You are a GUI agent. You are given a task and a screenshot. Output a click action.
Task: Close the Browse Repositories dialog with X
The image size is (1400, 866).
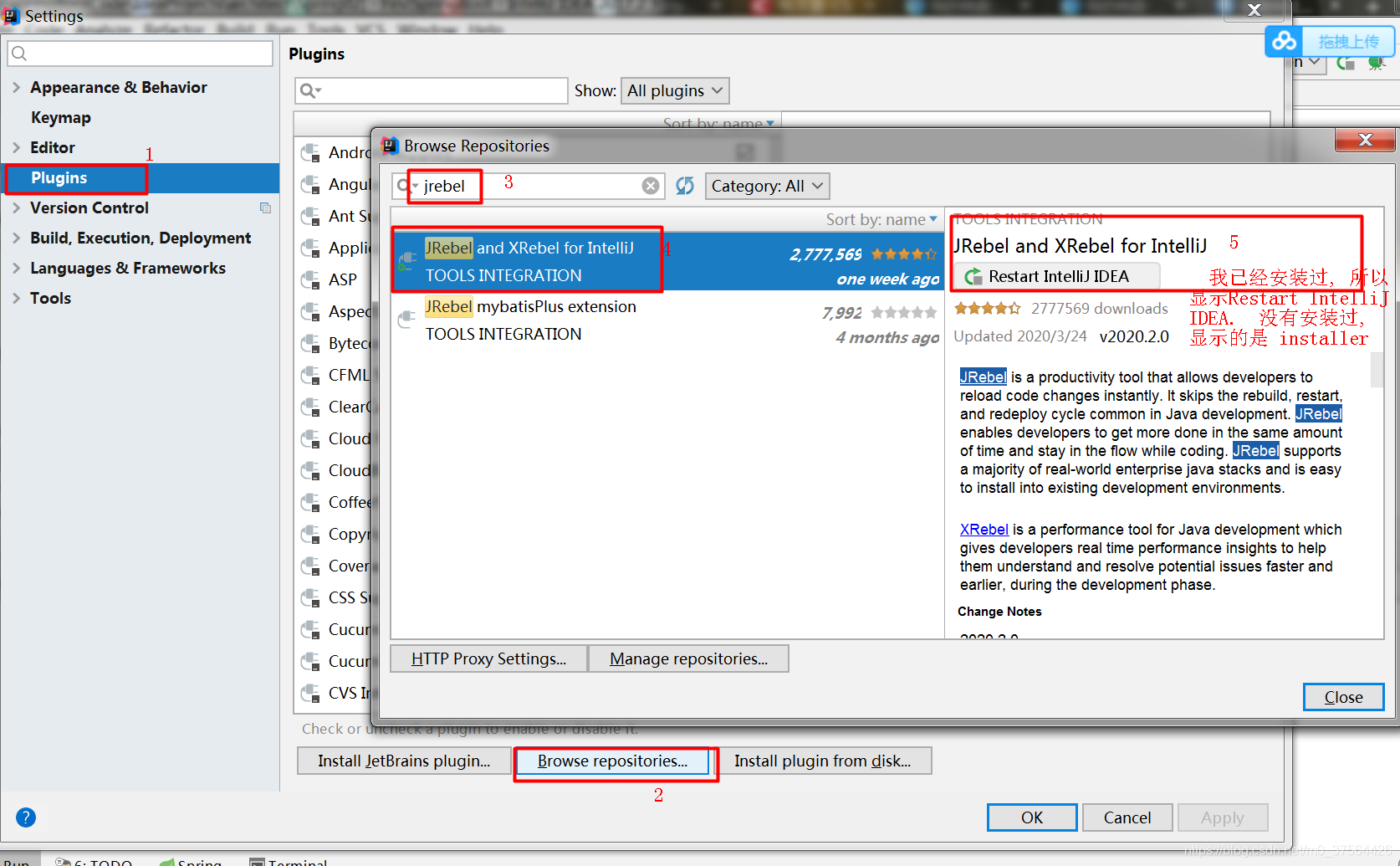(x=1365, y=140)
